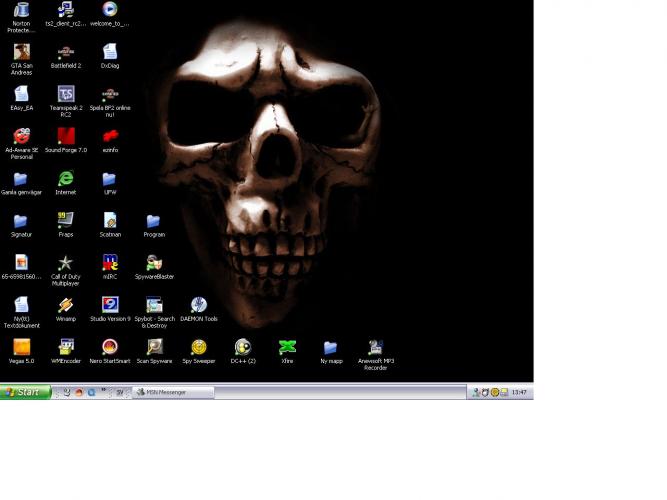This screenshot has height=500, width=667.
Task: Click the Start button
Action: (24, 392)
